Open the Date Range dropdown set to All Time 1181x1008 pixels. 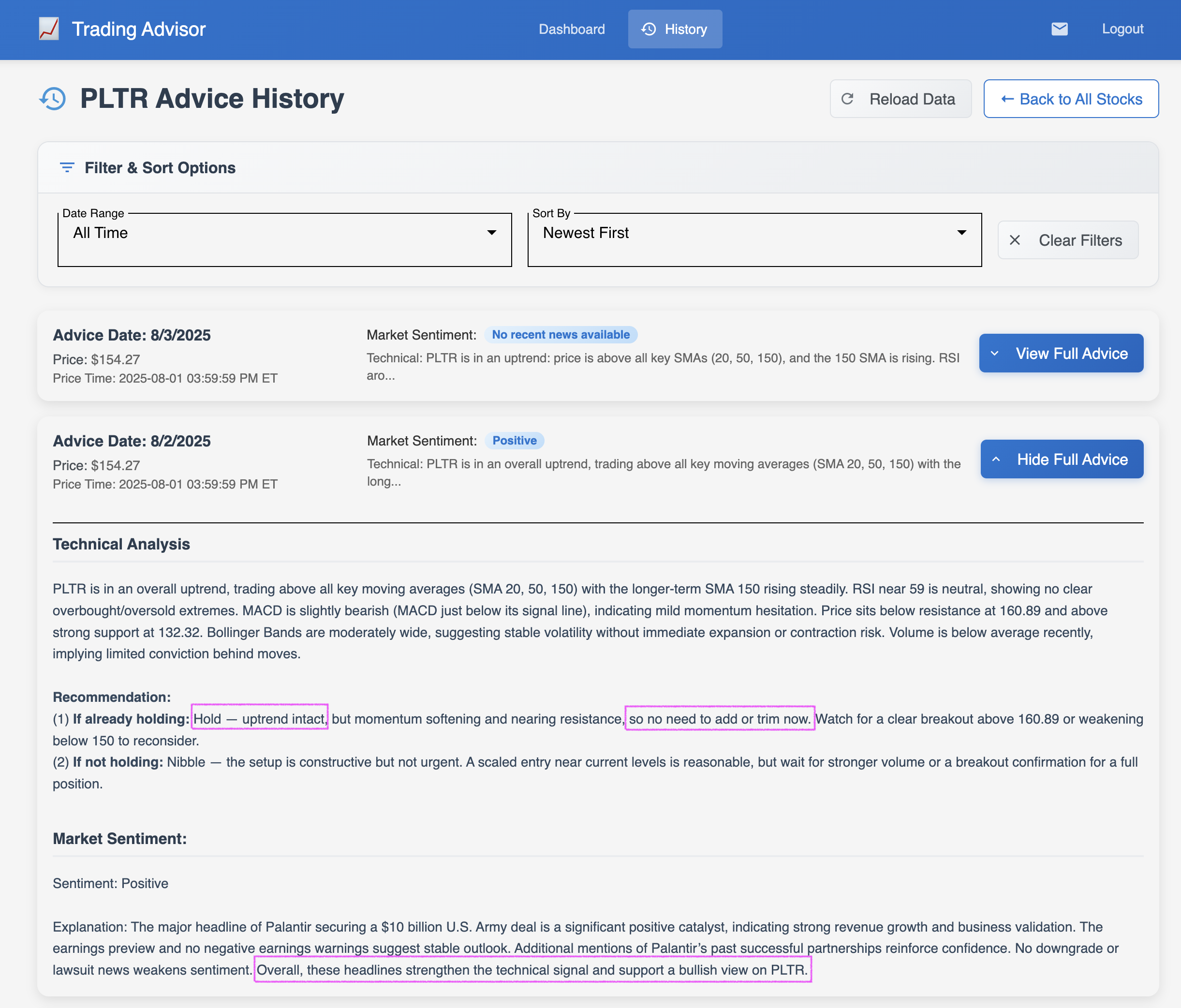[x=284, y=239]
